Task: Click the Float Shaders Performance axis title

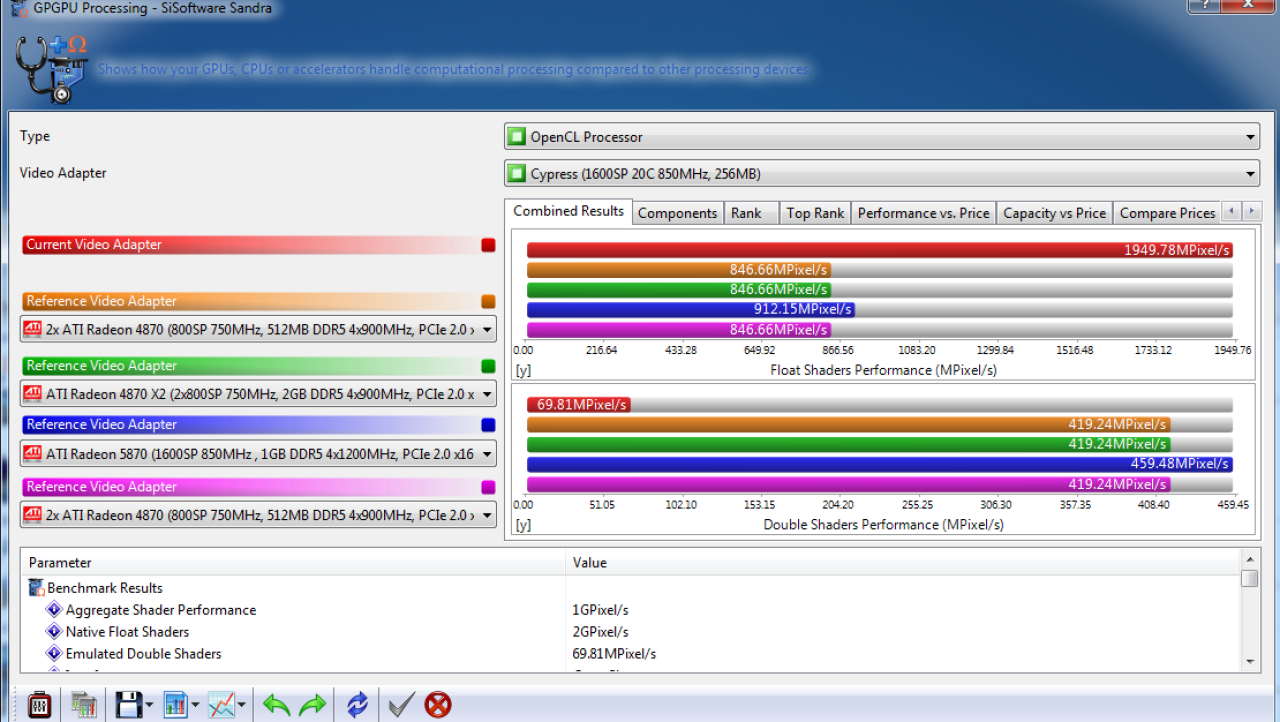Action: (x=883, y=370)
